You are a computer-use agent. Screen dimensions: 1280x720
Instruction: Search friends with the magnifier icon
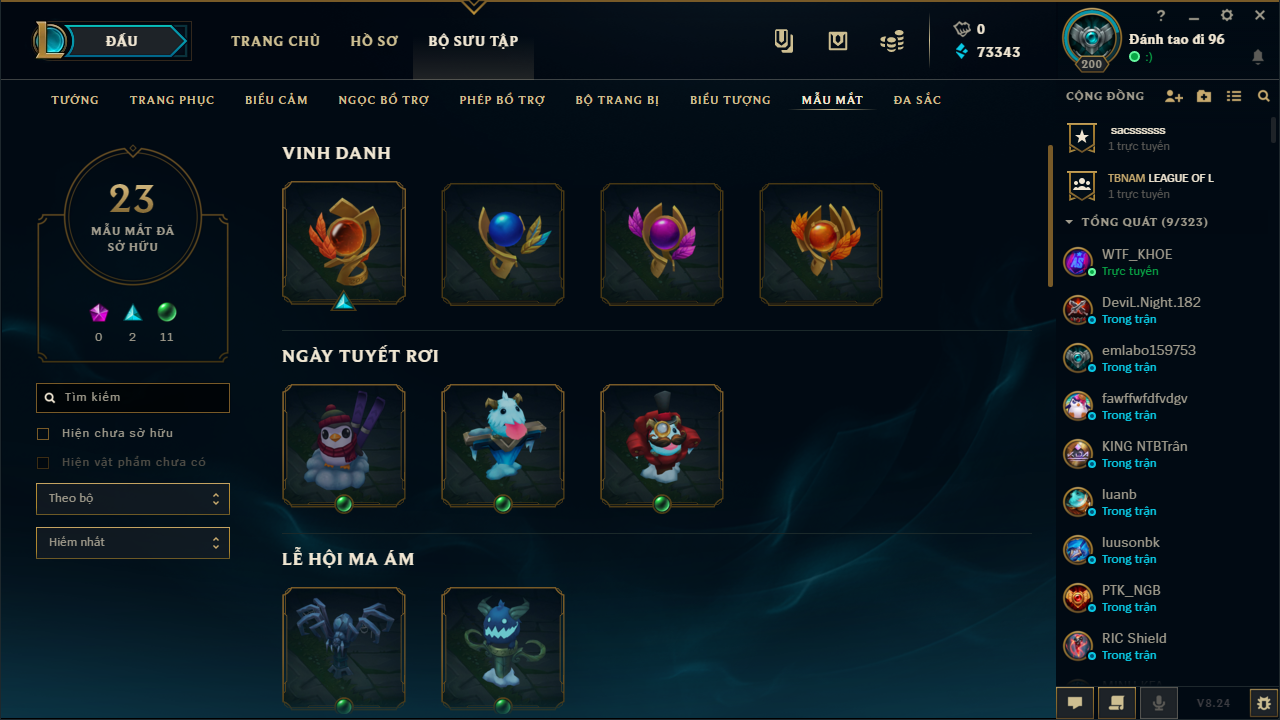pos(1264,97)
